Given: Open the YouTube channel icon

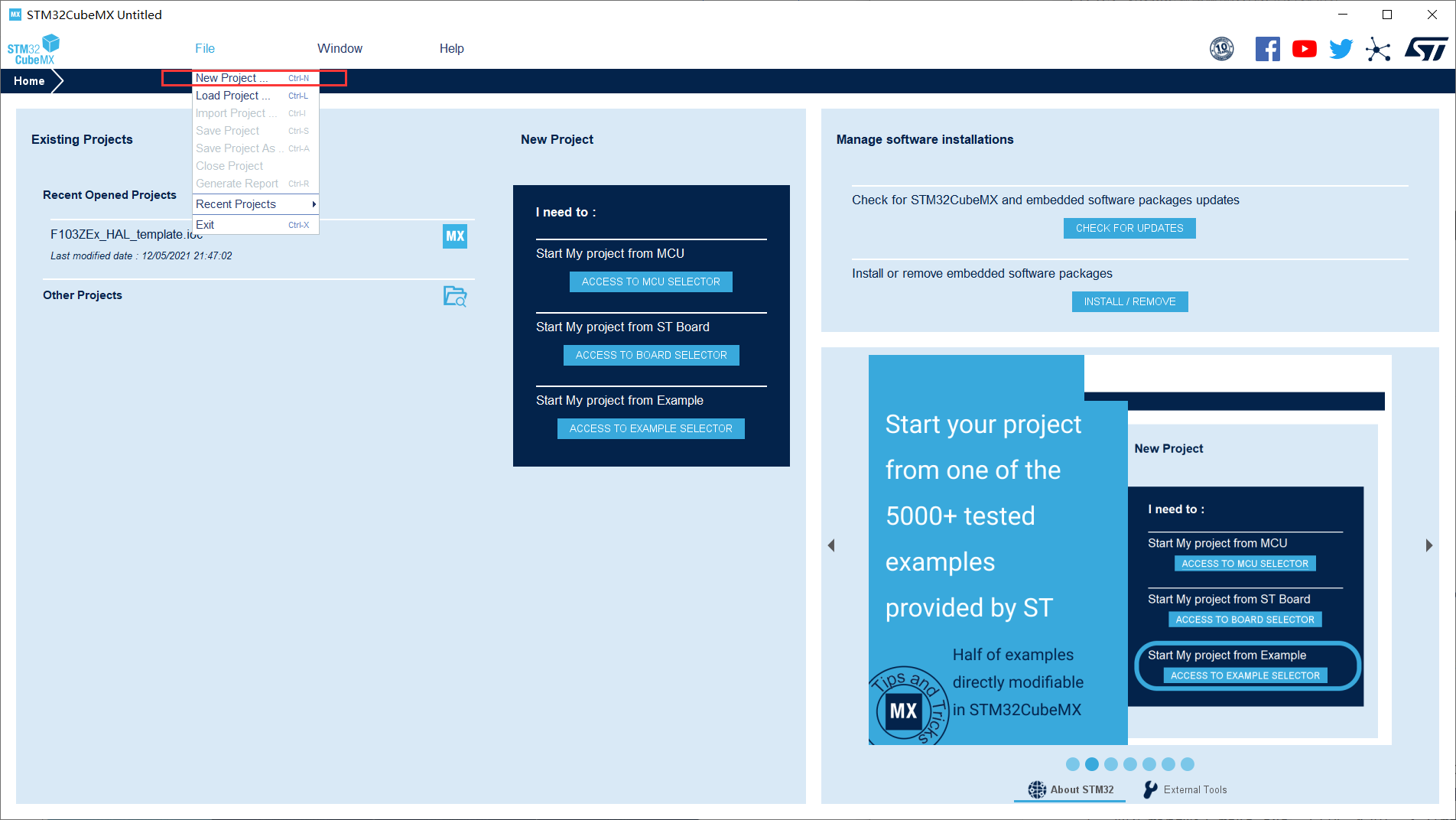Looking at the screenshot, I should [x=1304, y=49].
